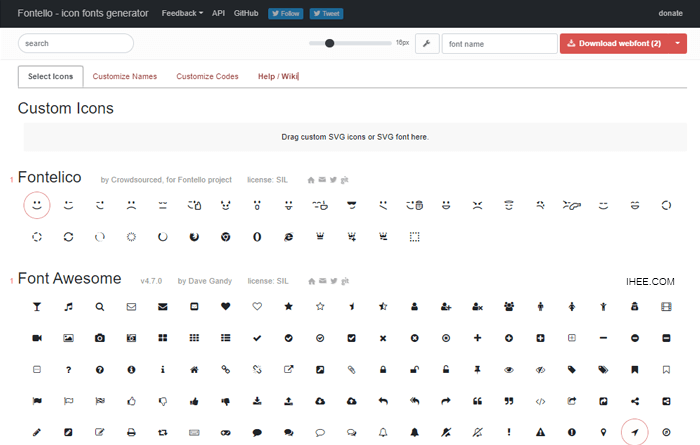
Task: Select the music note icon
Action: point(68,307)
